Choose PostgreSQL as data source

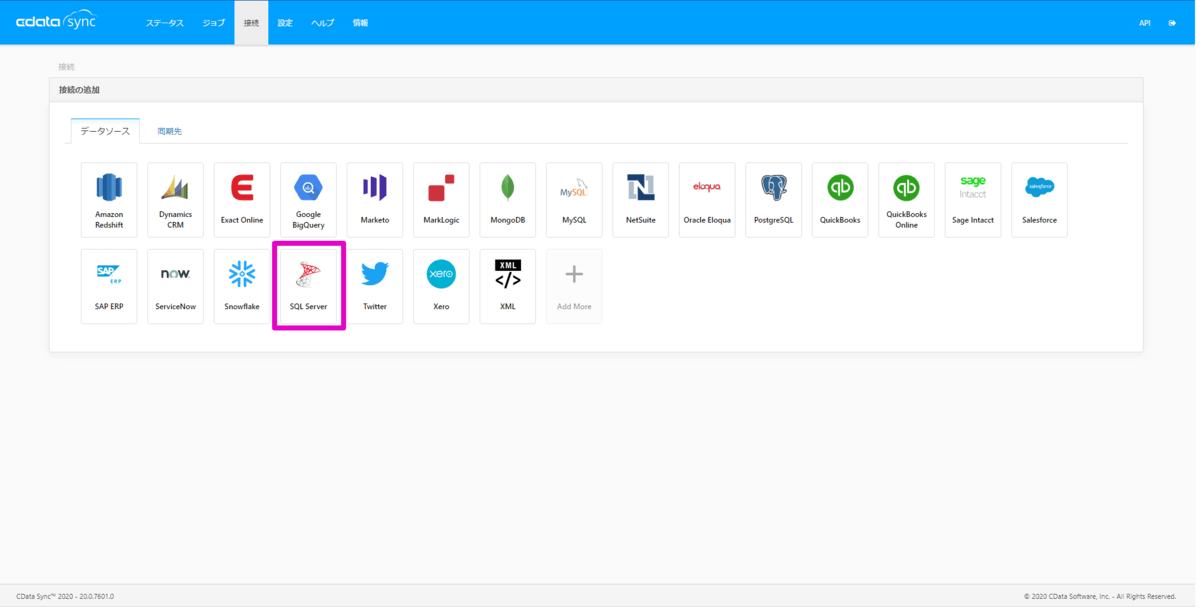(x=774, y=200)
